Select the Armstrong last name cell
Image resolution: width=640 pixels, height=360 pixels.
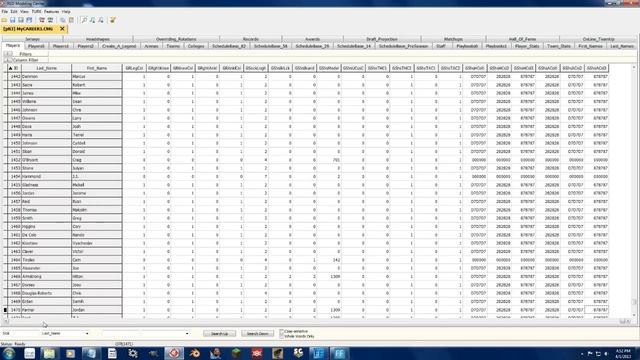click(47, 276)
